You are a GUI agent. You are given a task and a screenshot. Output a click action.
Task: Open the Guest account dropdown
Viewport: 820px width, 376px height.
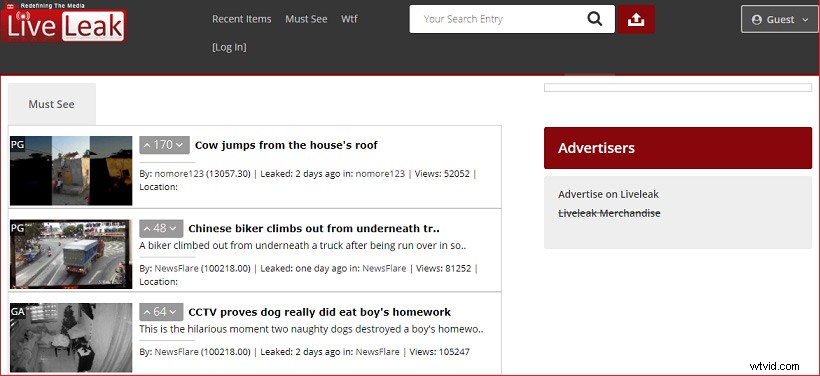(780, 19)
